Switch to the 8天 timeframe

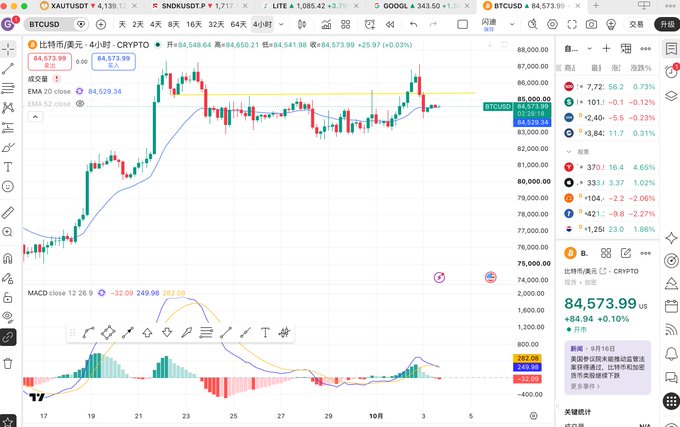174,24
